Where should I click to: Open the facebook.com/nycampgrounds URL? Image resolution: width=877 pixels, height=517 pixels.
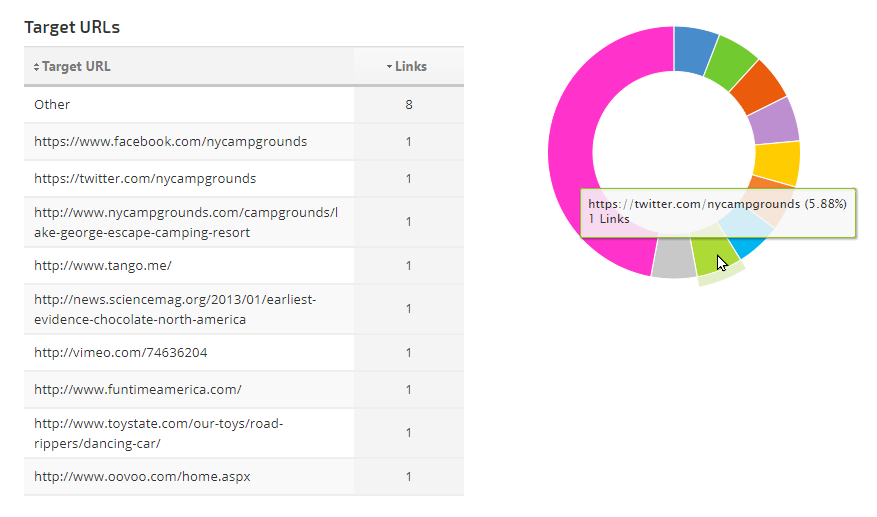click(x=170, y=142)
